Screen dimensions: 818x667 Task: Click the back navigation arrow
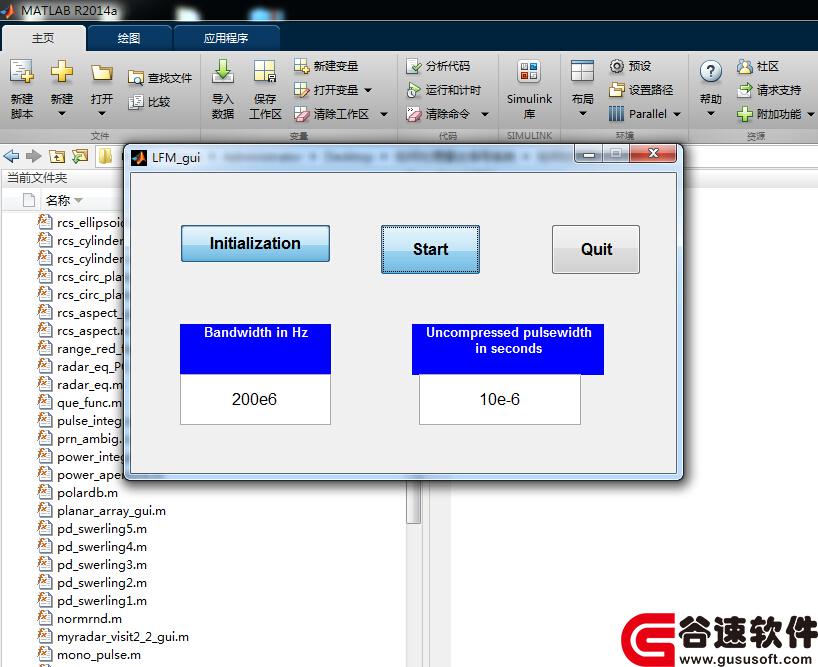pyautogui.click(x=11, y=156)
